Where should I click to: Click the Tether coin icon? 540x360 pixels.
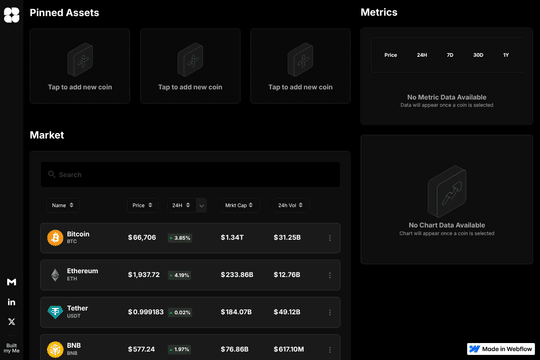55,312
